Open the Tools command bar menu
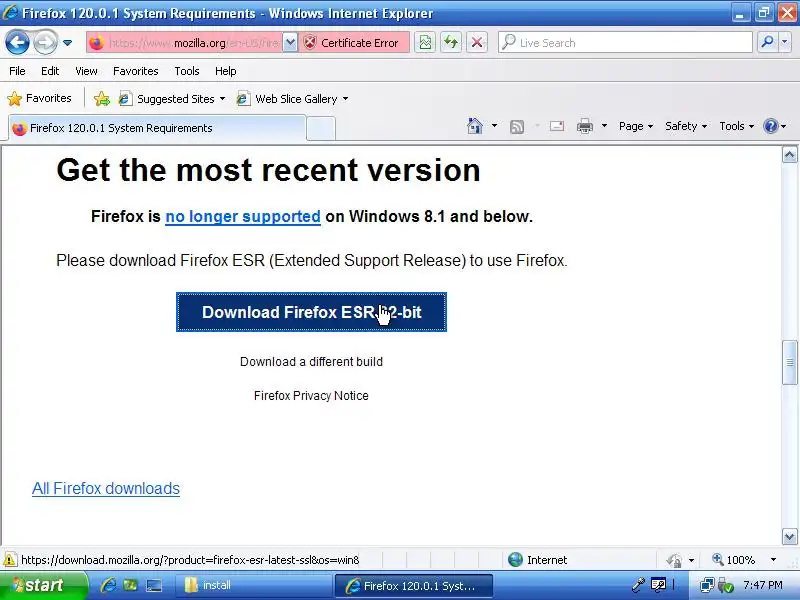Image resolution: width=800 pixels, height=600 pixels. [736, 126]
